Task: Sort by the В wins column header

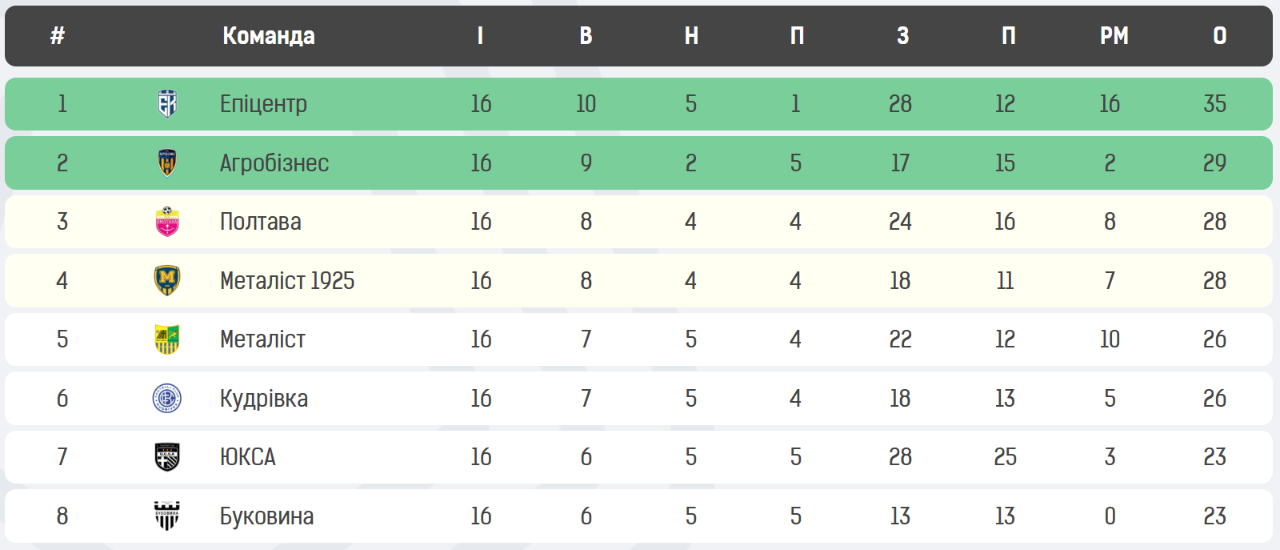Action: tap(586, 36)
